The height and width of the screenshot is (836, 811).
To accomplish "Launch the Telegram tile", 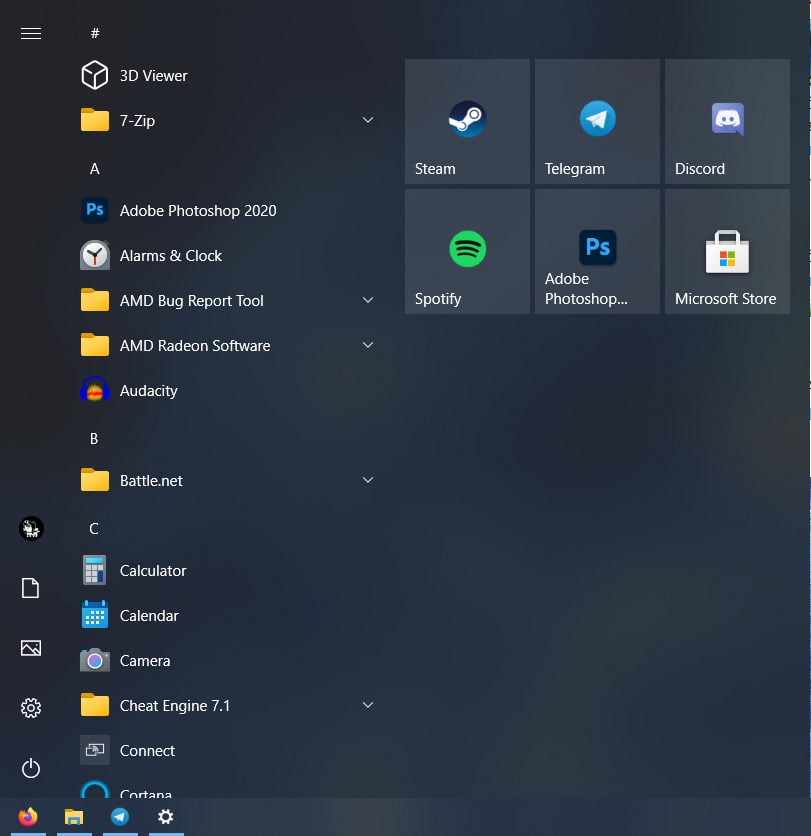I will (597, 122).
